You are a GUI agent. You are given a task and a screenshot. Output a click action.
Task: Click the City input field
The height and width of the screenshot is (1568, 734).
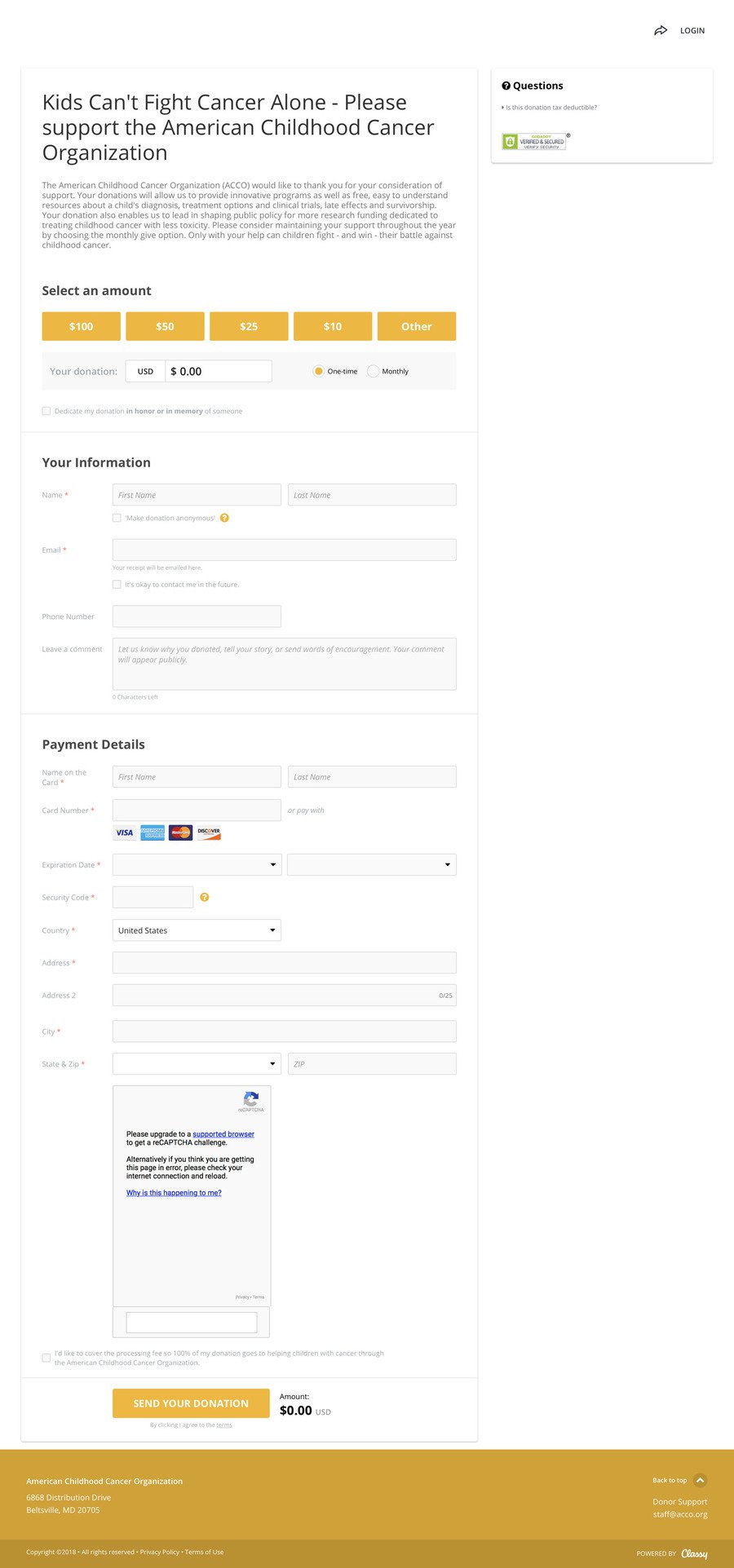coord(285,1031)
